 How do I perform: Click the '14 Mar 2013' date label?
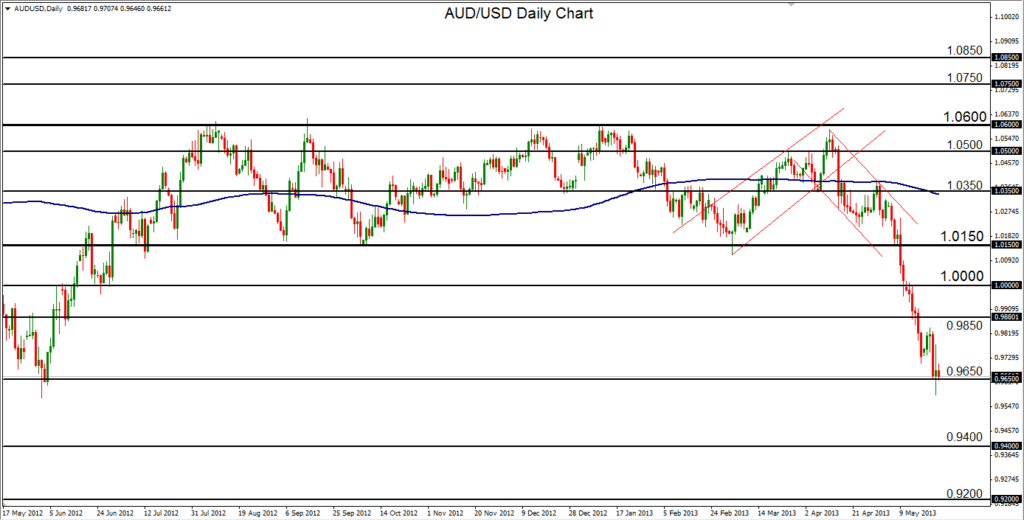click(x=777, y=514)
